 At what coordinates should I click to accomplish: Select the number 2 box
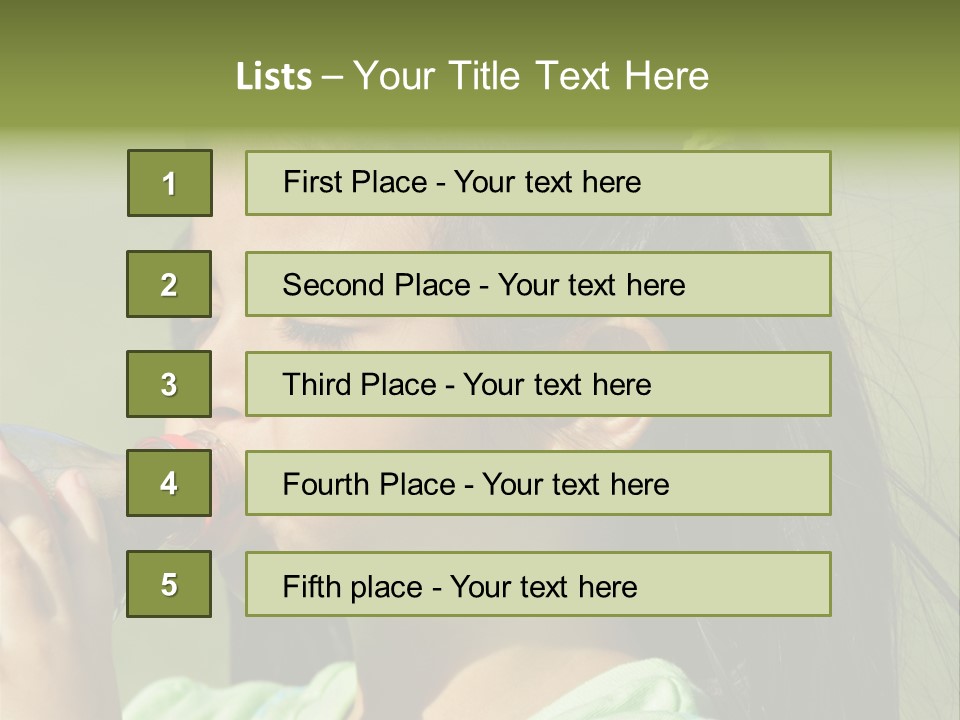(169, 284)
